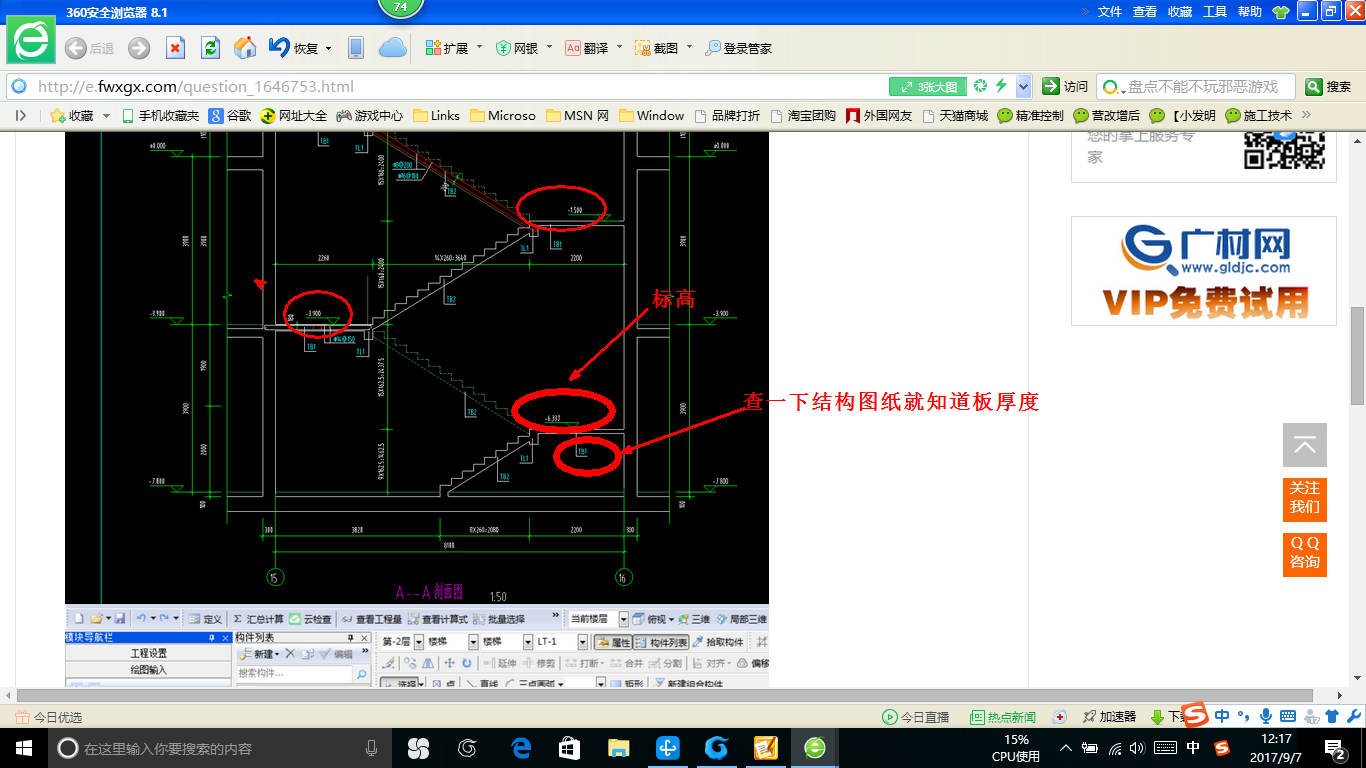
Task: Go back with the 后退 button
Action: pos(89,48)
